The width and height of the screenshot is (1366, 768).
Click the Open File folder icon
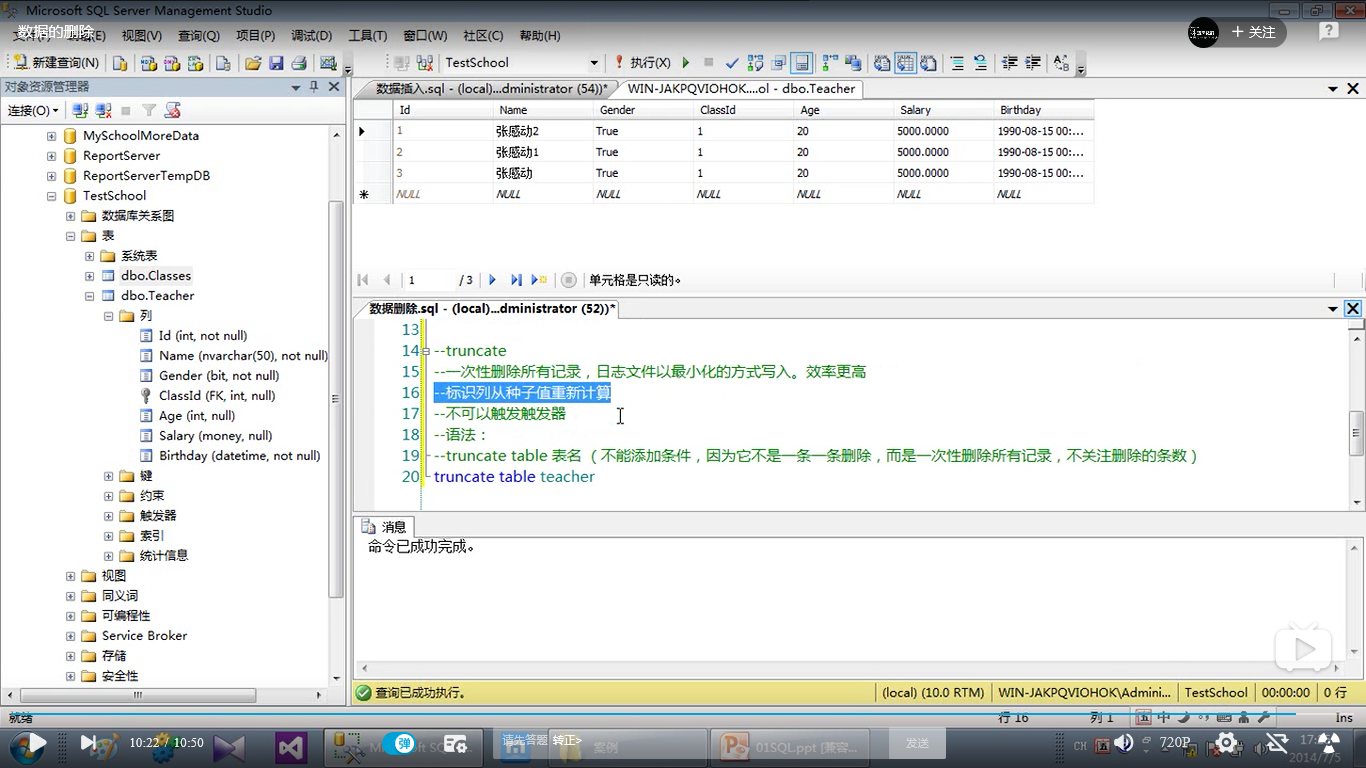pyautogui.click(x=253, y=62)
